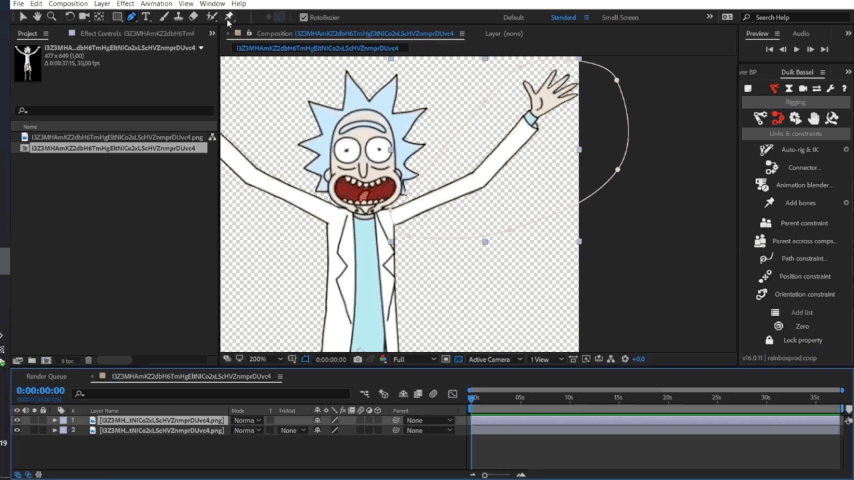Image resolution: width=854 pixels, height=480 pixels.
Task: Open the Effect menu
Action: pyautogui.click(x=125, y=4)
